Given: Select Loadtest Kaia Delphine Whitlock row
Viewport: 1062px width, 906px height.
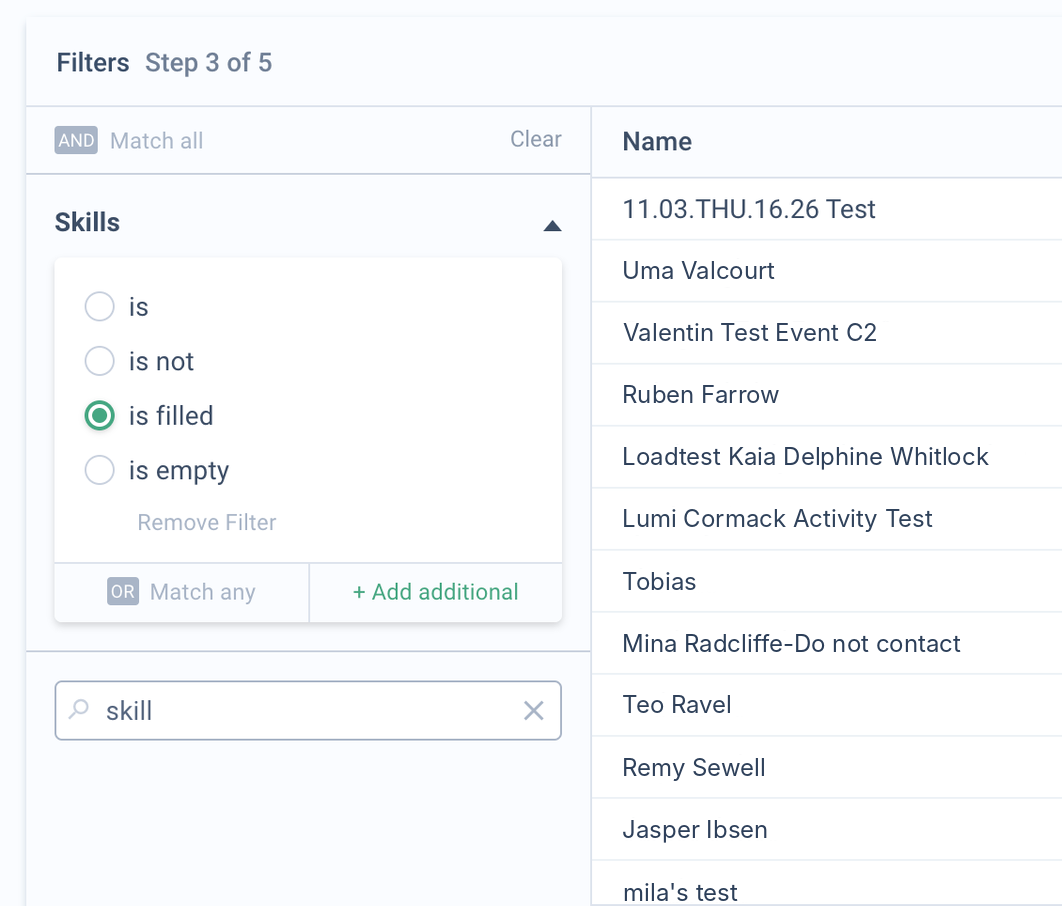Looking at the screenshot, I should tap(827, 457).
